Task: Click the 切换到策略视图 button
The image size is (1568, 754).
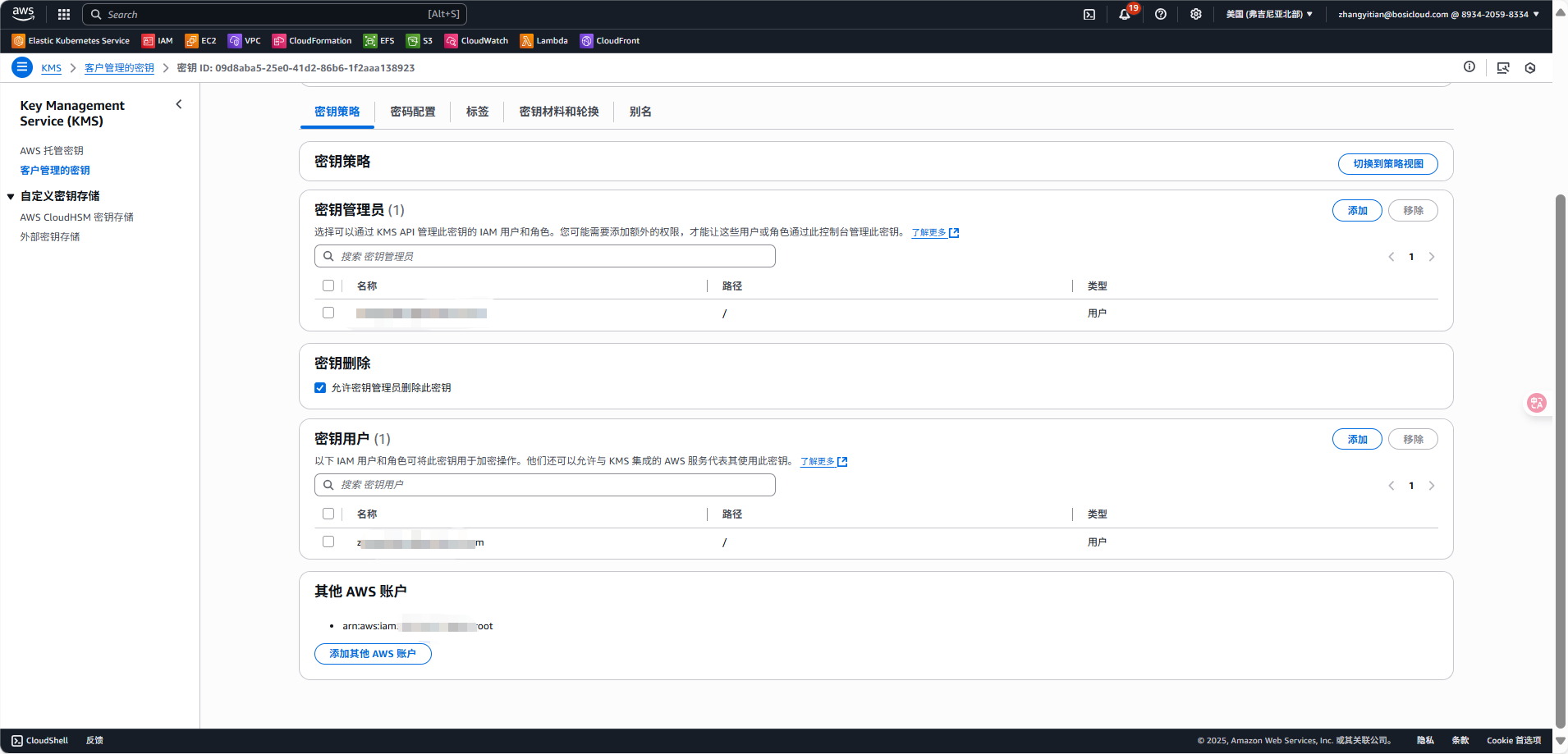Action: click(x=1388, y=164)
